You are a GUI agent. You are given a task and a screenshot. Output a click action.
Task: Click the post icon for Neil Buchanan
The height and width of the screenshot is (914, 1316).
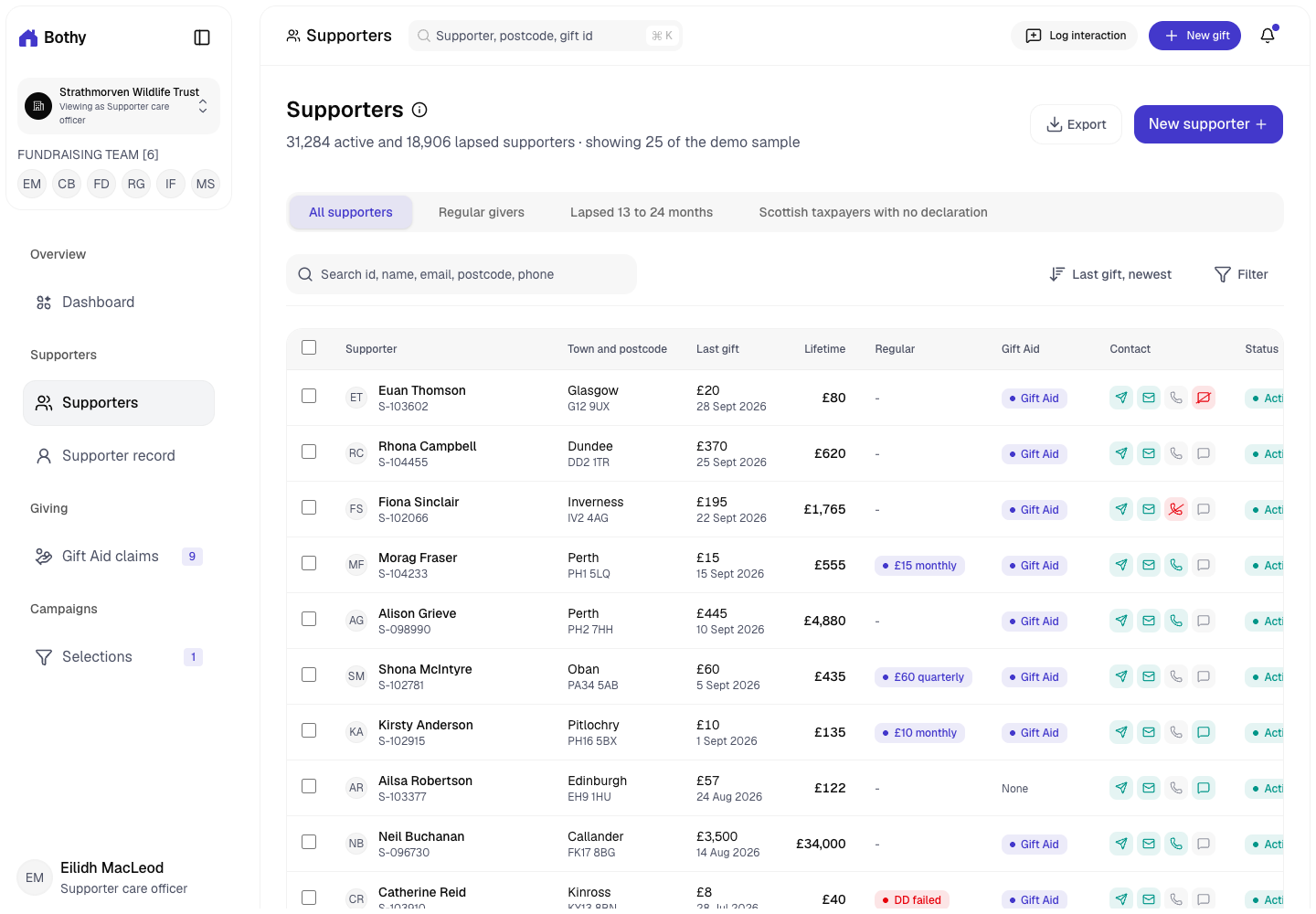point(1121,844)
